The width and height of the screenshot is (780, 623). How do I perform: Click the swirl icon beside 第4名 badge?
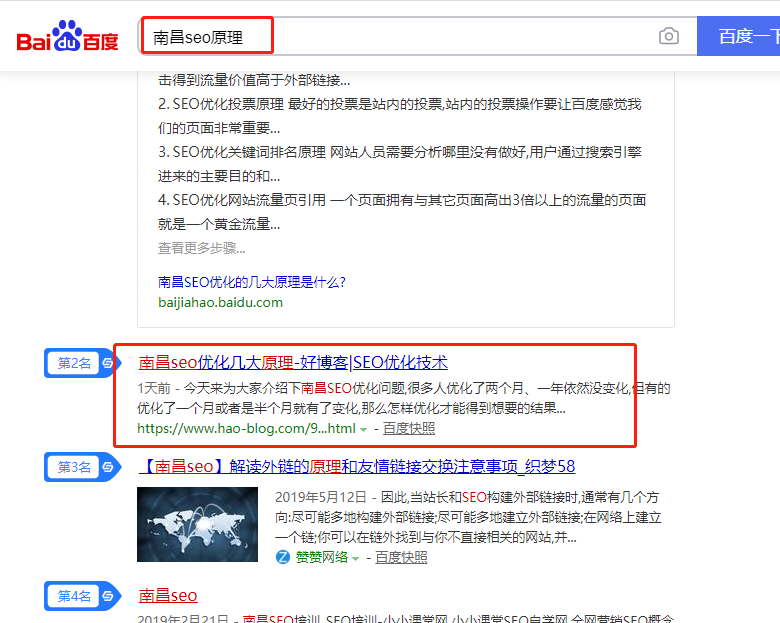click(x=108, y=596)
